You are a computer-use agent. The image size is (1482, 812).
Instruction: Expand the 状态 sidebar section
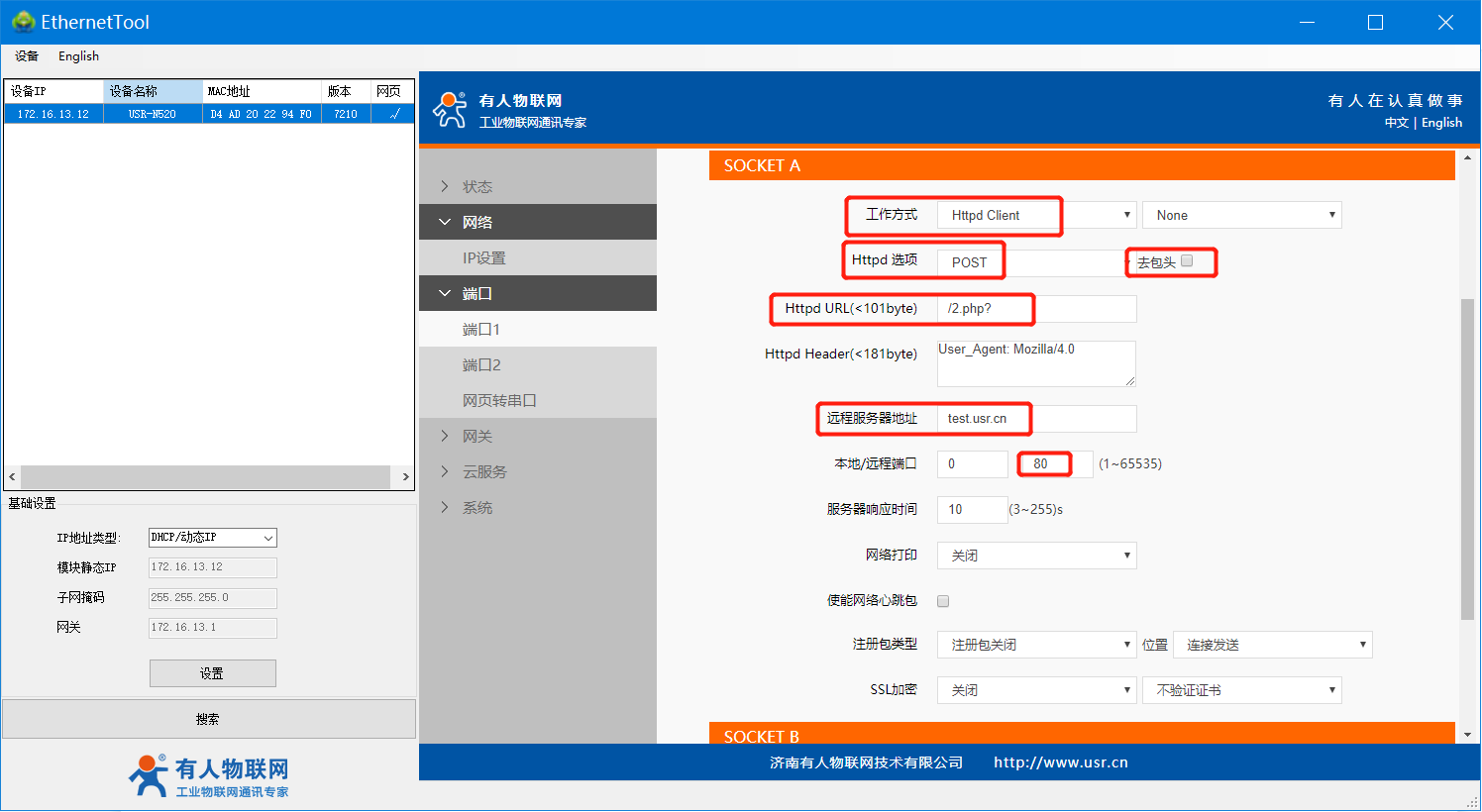click(x=477, y=186)
